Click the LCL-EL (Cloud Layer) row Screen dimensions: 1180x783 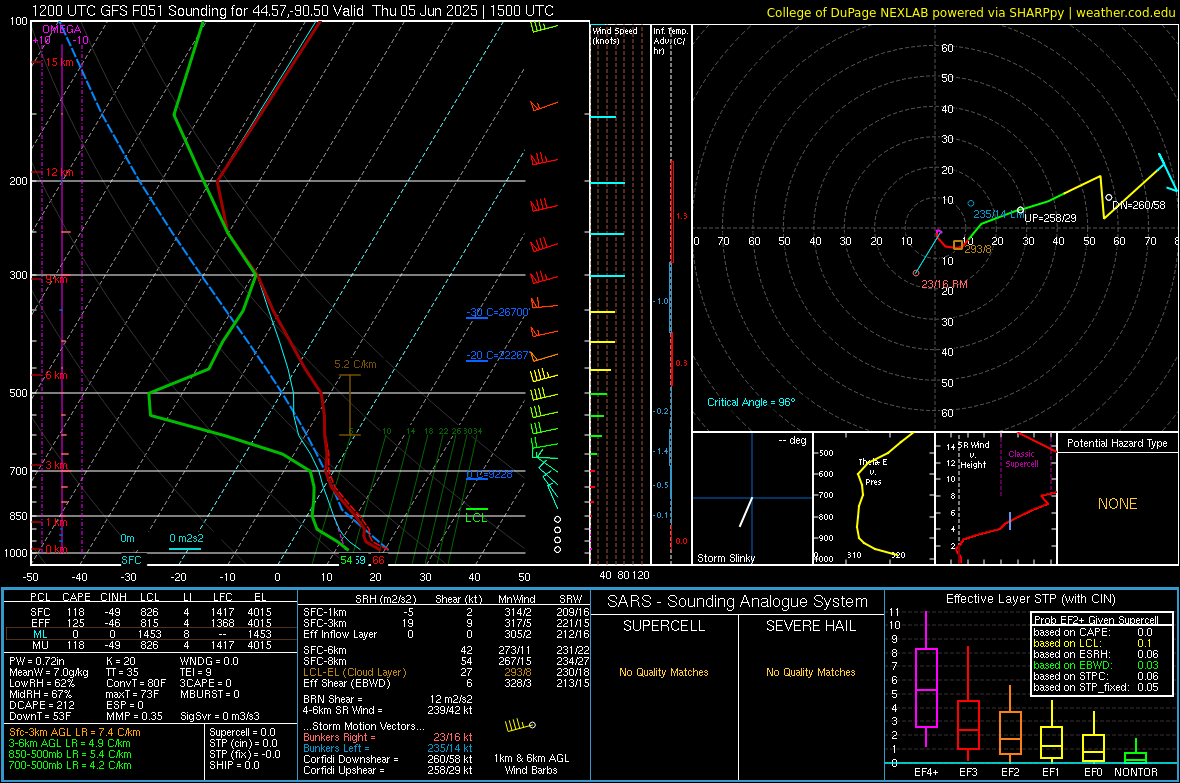[447, 672]
